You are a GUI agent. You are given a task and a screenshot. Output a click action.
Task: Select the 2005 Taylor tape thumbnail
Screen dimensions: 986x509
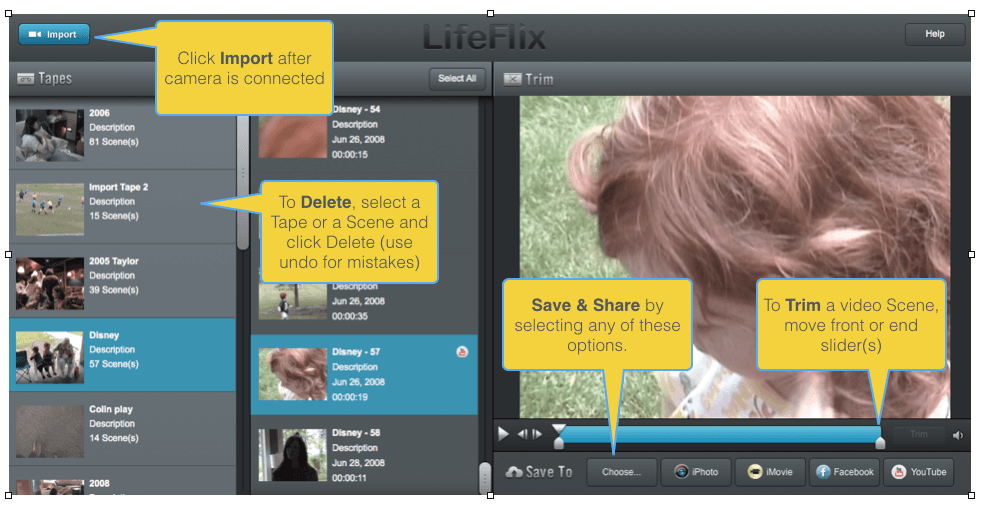click(x=50, y=283)
